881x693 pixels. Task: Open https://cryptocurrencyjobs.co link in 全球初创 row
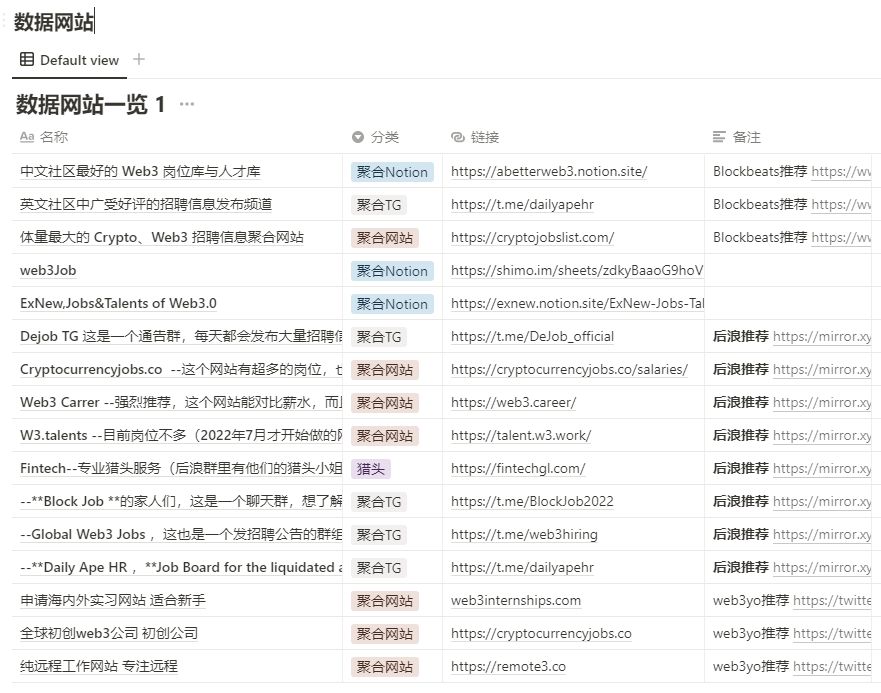point(541,634)
